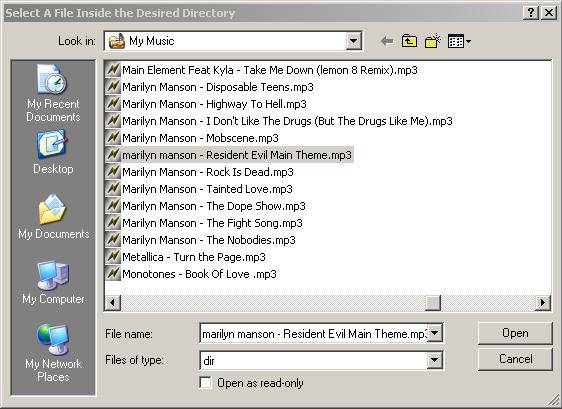This screenshot has width=562, height=409.
Task: Open My Documents in places bar
Action: pos(53,217)
